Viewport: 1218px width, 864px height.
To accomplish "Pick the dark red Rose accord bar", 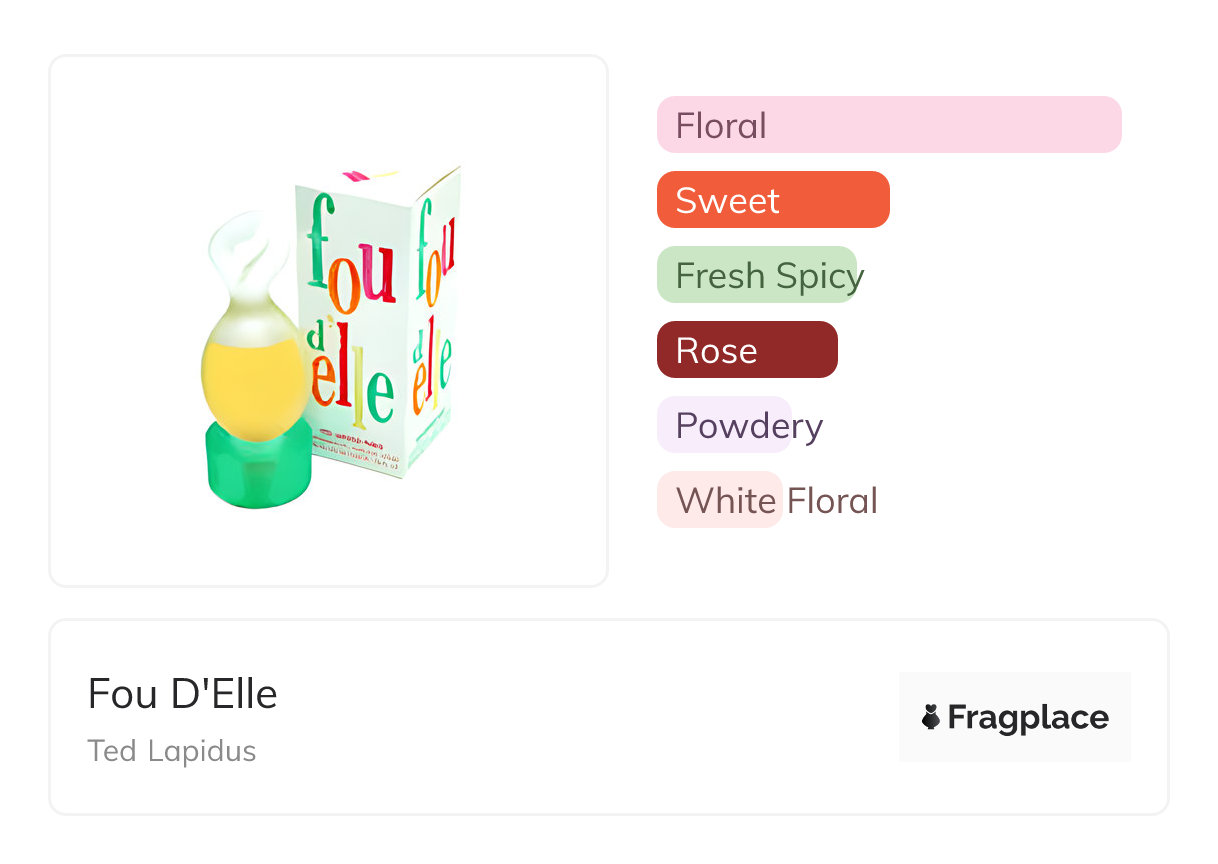I will click(746, 350).
